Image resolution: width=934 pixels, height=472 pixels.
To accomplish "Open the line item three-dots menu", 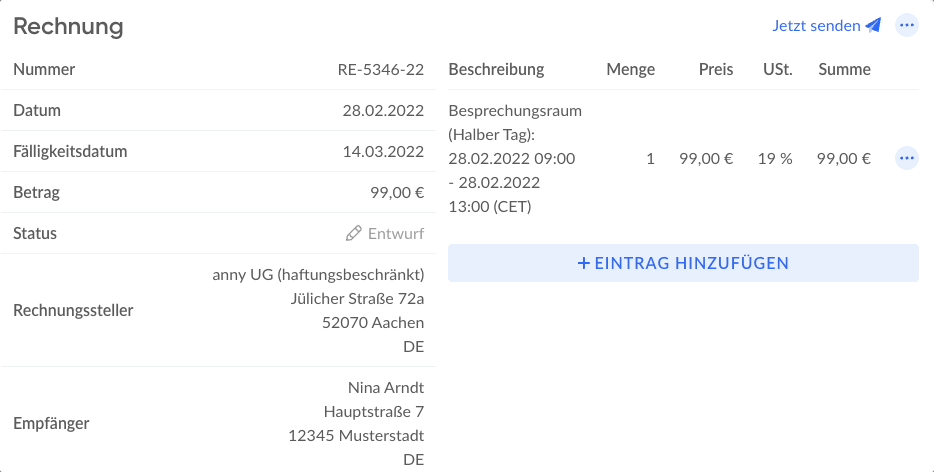I will (907, 159).
